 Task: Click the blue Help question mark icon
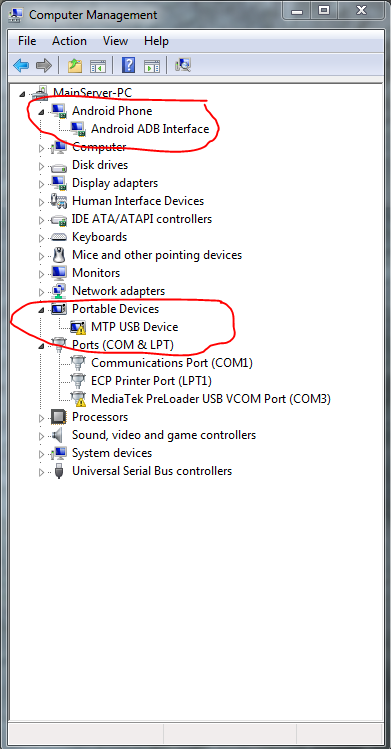[x=128, y=65]
